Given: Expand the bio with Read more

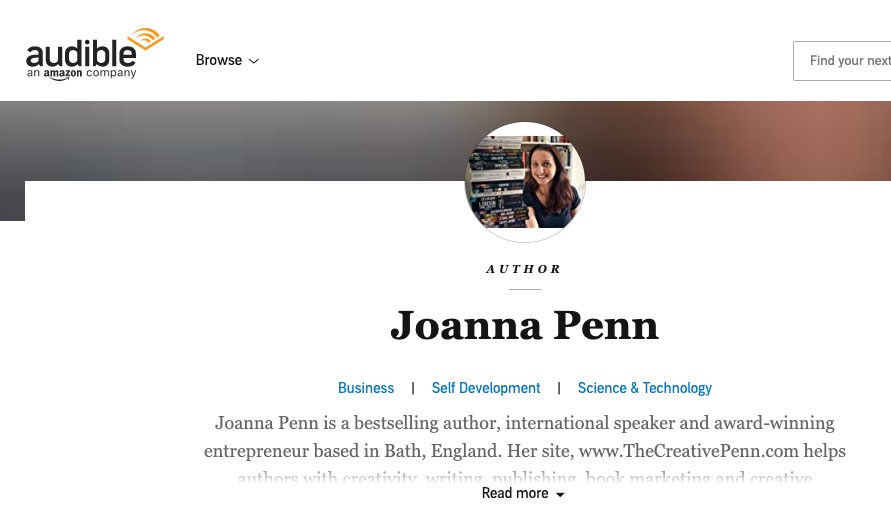Looking at the screenshot, I should pyautogui.click(x=515, y=493).
